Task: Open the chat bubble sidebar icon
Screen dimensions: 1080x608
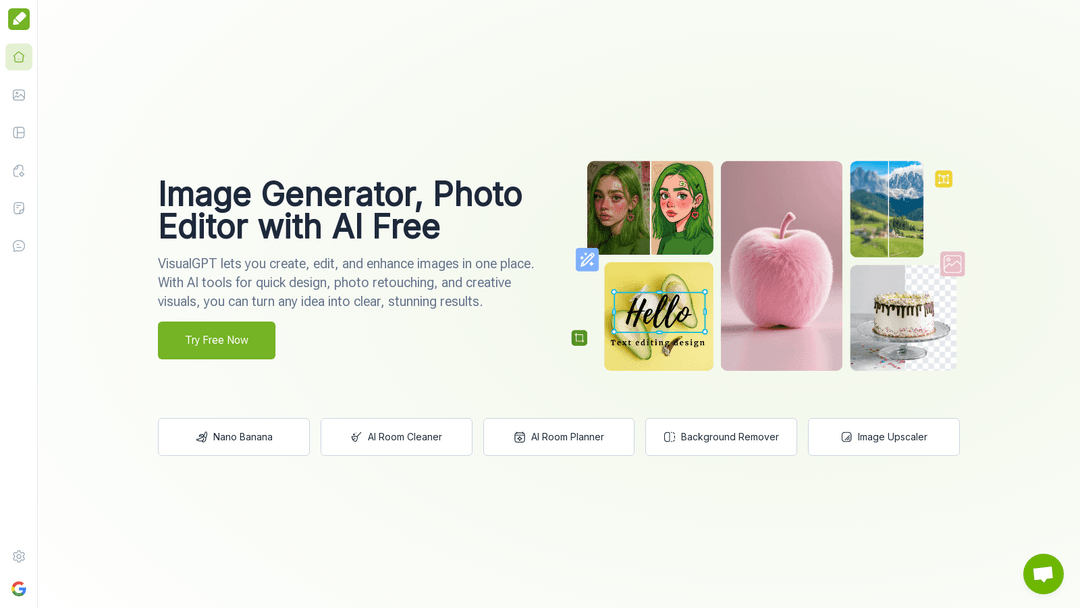Action: (19, 247)
